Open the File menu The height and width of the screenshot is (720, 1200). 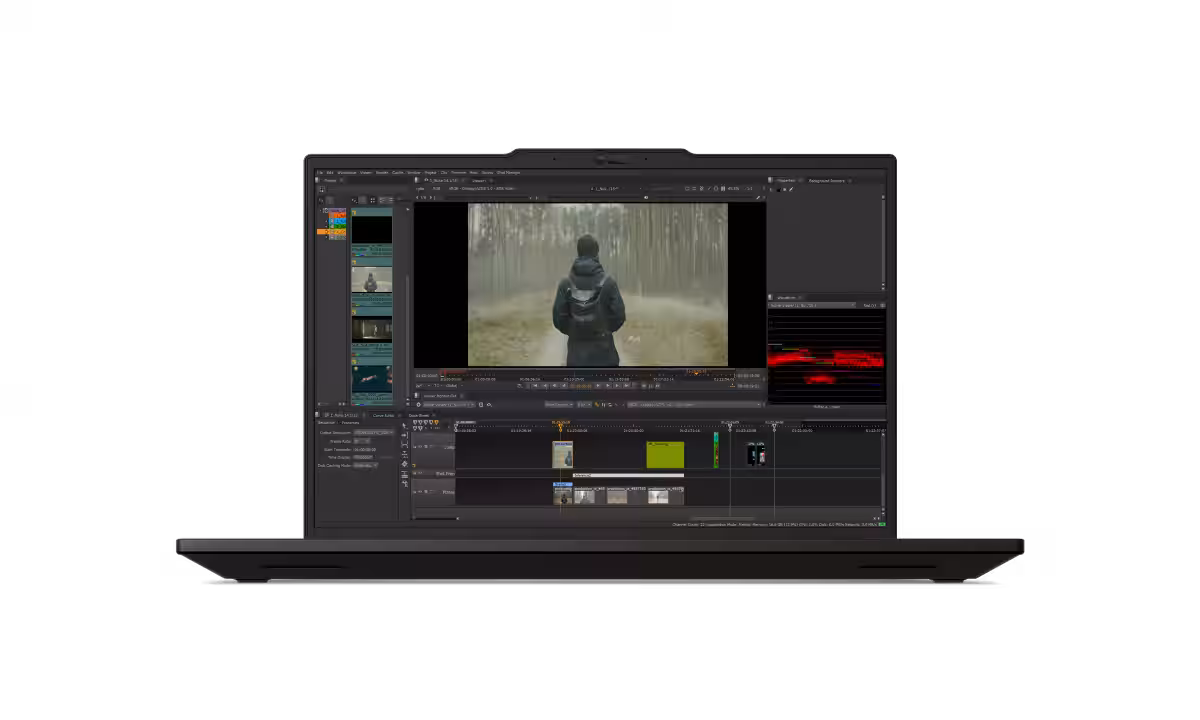pyautogui.click(x=321, y=173)
